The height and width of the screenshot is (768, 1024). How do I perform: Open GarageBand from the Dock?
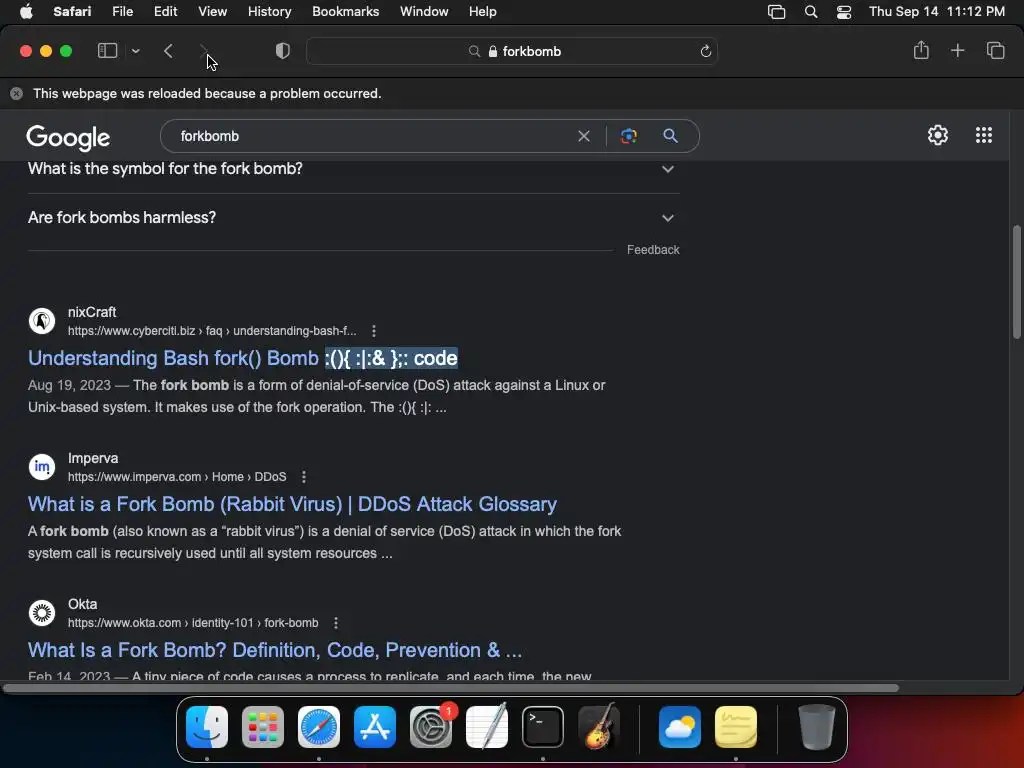click(x=599, y=727)
